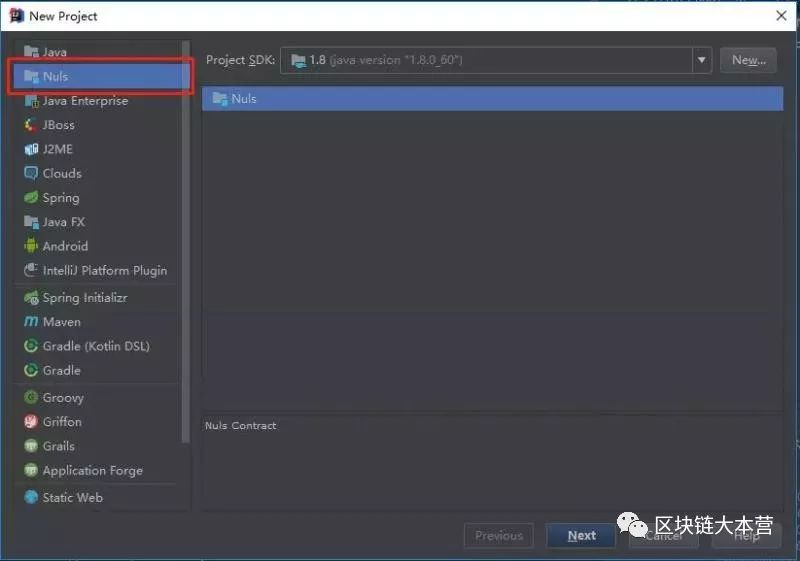Pick the J2ME project icon
Screen dimensions: 800x561
(31, 149)
